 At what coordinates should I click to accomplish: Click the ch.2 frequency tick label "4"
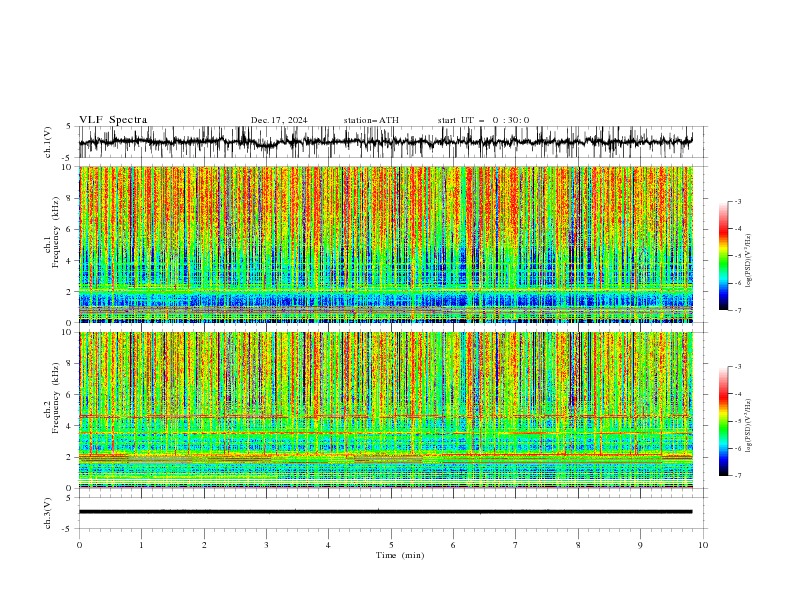coord(71,426)
